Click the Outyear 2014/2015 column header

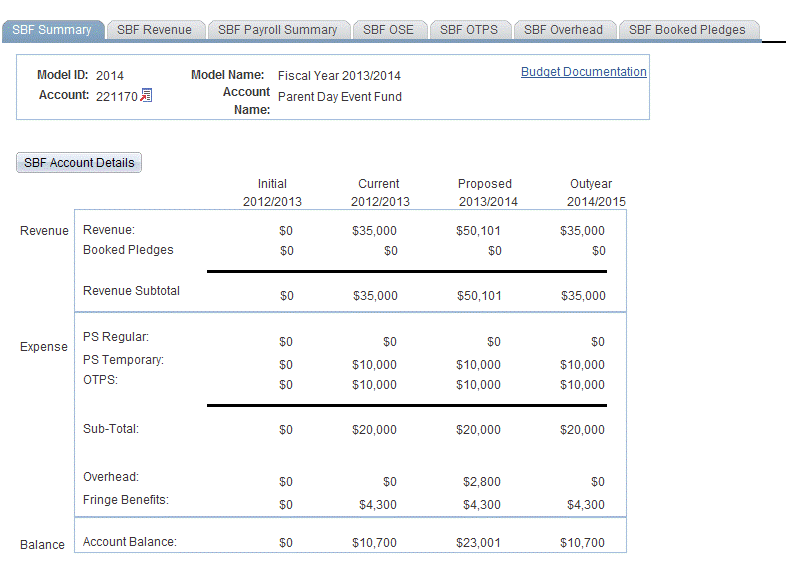590,193
